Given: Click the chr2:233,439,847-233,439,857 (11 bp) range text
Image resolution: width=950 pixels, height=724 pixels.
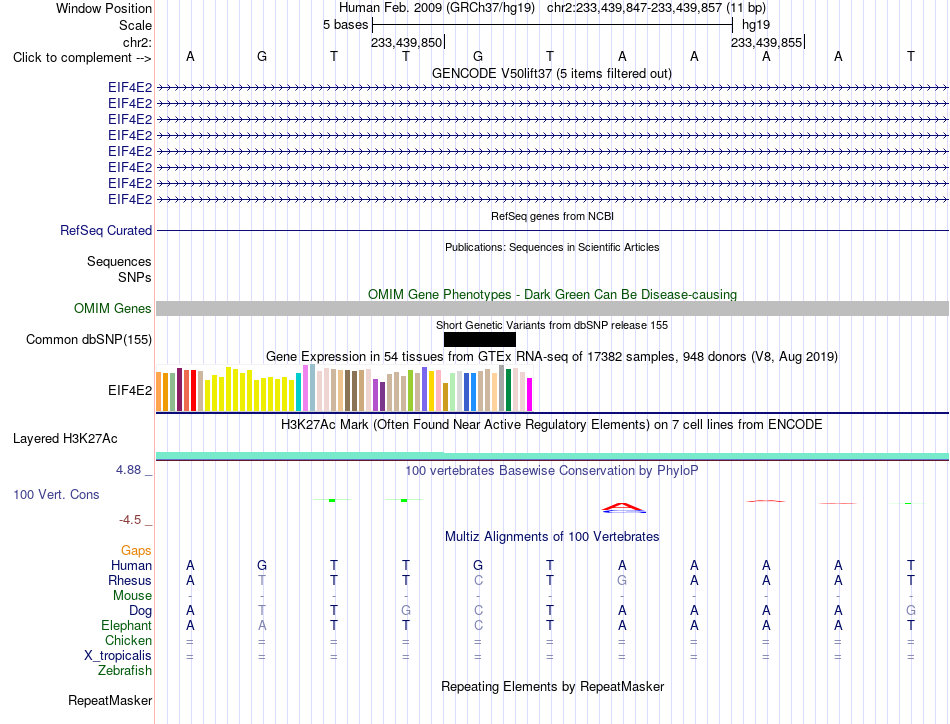Looking at the screenshot, I should point(656,8).
